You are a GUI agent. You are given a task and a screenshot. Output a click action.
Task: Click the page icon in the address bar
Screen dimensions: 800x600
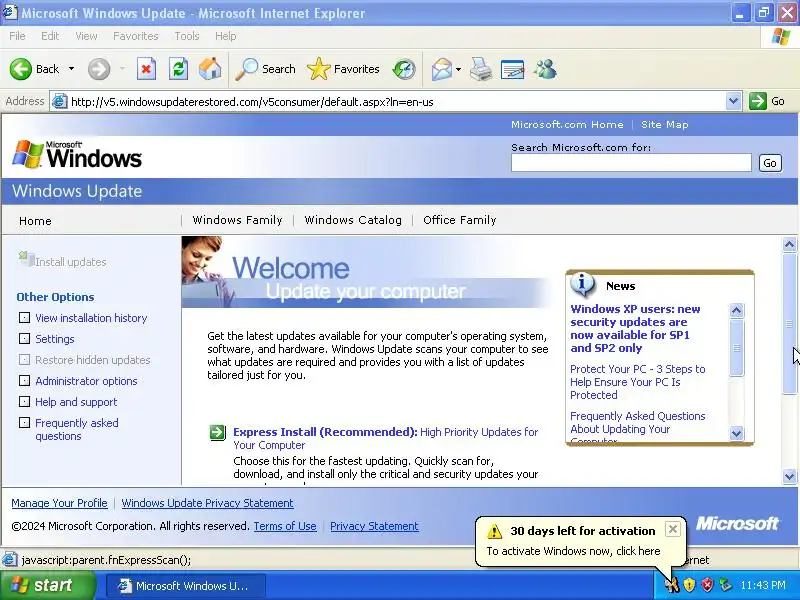pos(60,102)
